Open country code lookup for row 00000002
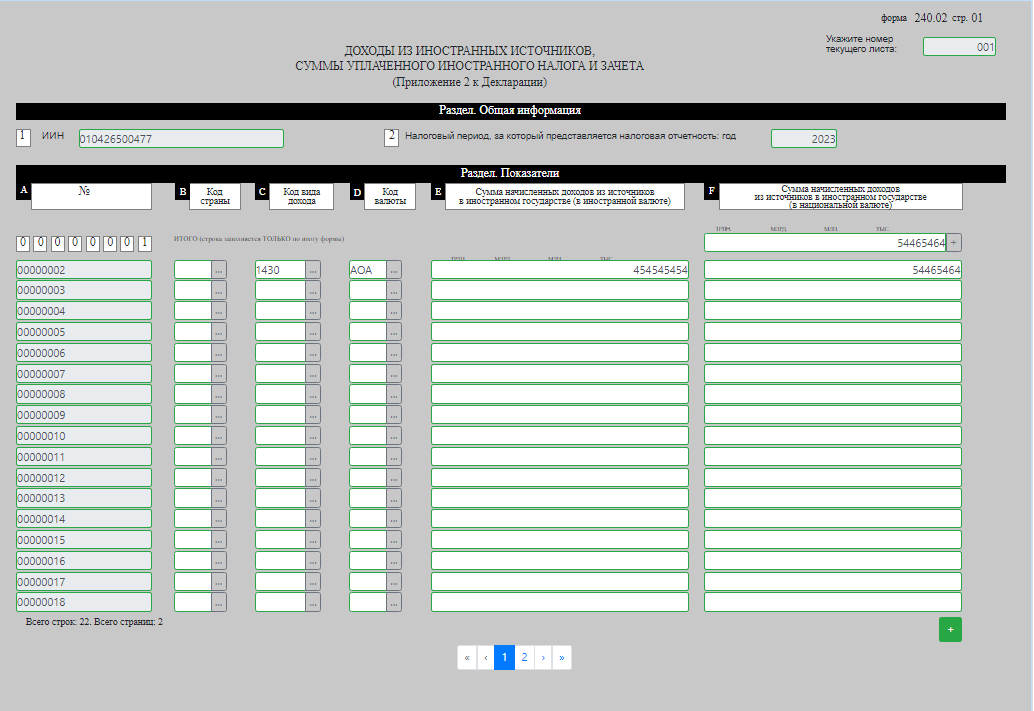This screenshot has height=711, width=1034. click(219, 270)
